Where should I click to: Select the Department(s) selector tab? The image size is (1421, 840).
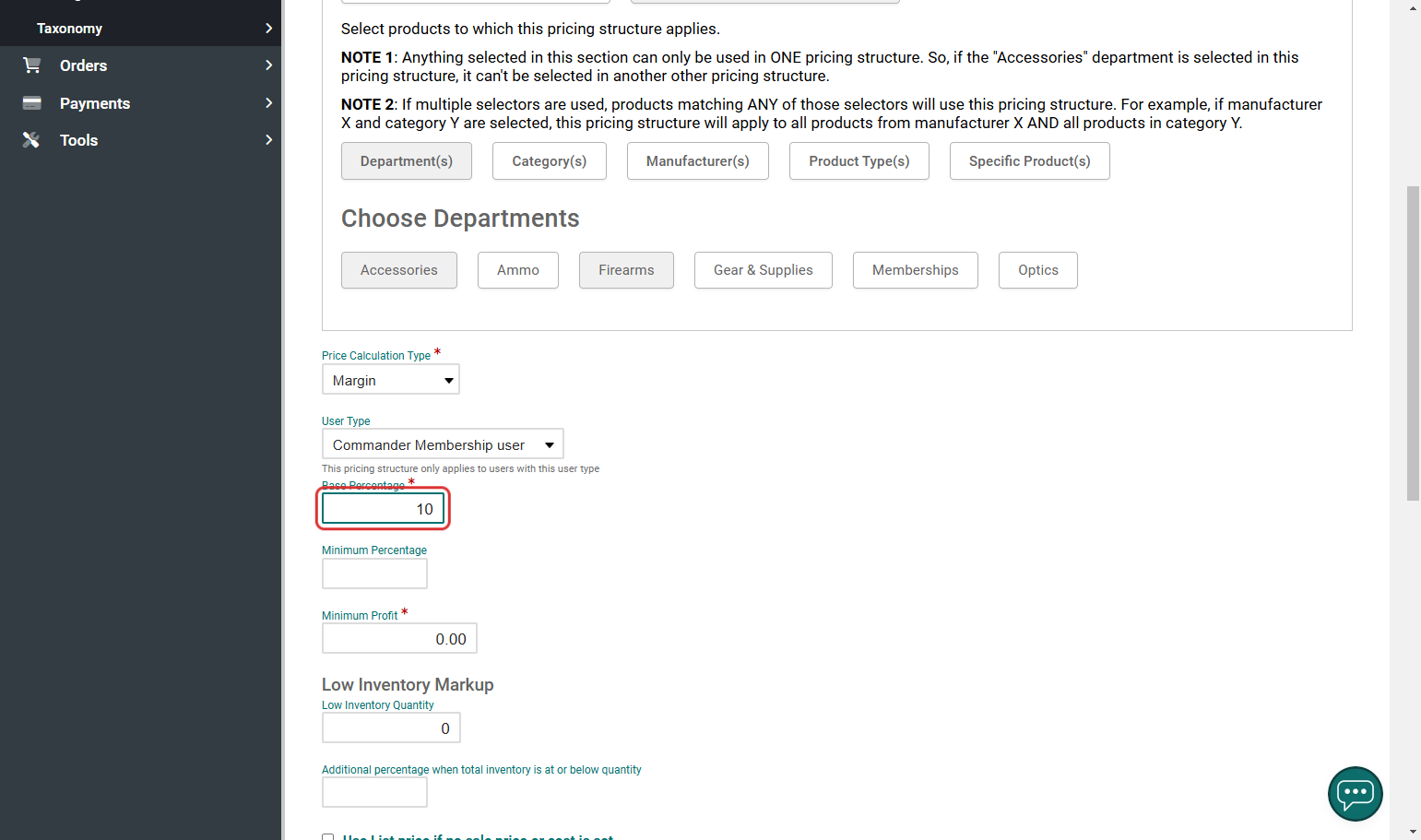pos(407,161)
